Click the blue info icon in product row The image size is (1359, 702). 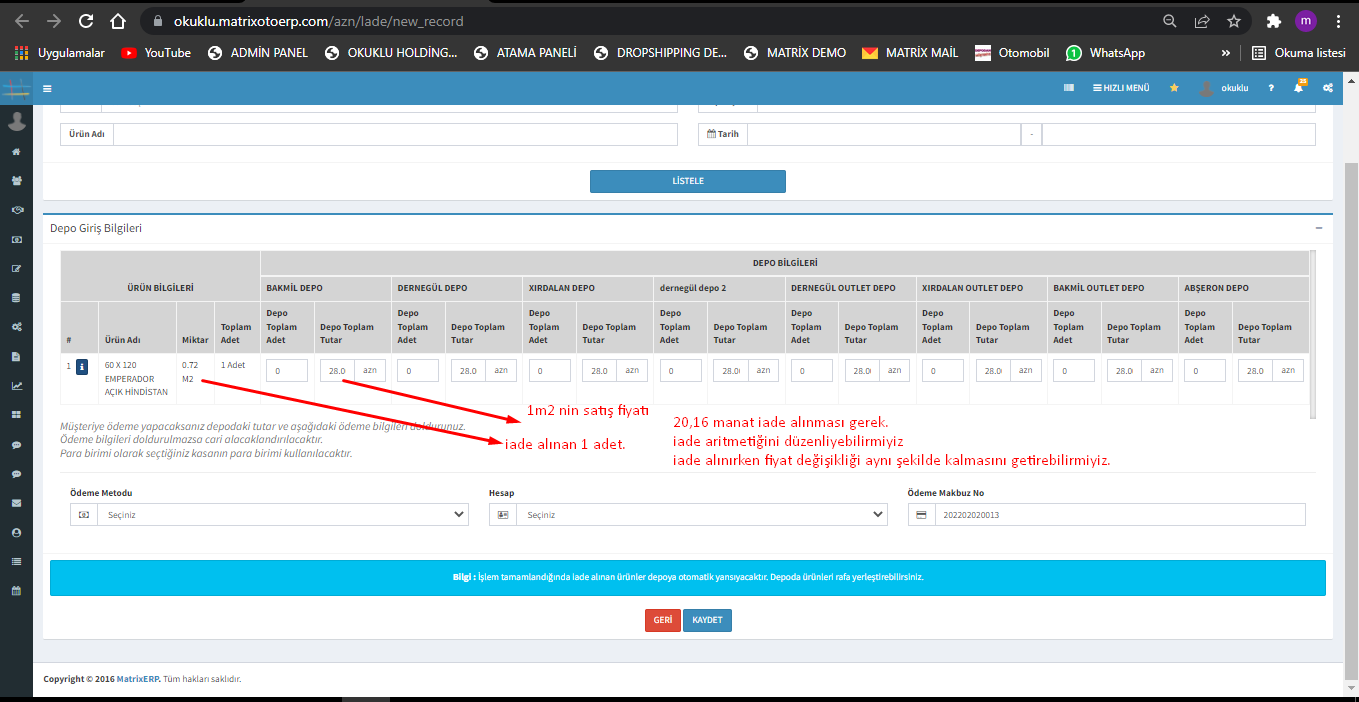(82, 366)
